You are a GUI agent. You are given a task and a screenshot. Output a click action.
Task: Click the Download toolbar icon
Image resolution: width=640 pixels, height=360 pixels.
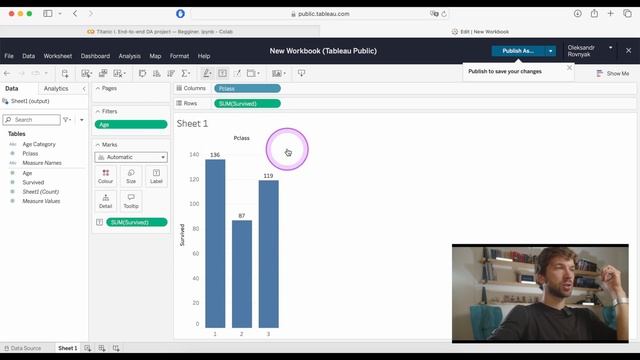(x=301, y=73)
